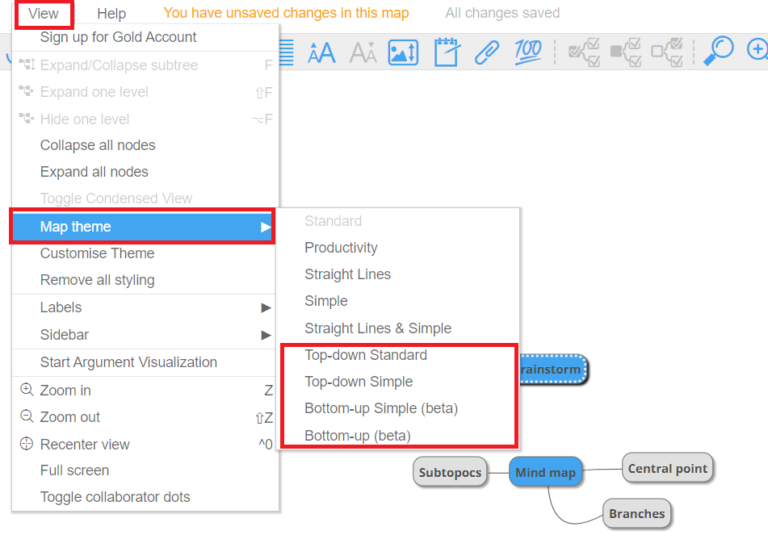The width and height of the screenshot is (768, 560).
Task: Toggle Full screen mode
Action: (75, 470)
